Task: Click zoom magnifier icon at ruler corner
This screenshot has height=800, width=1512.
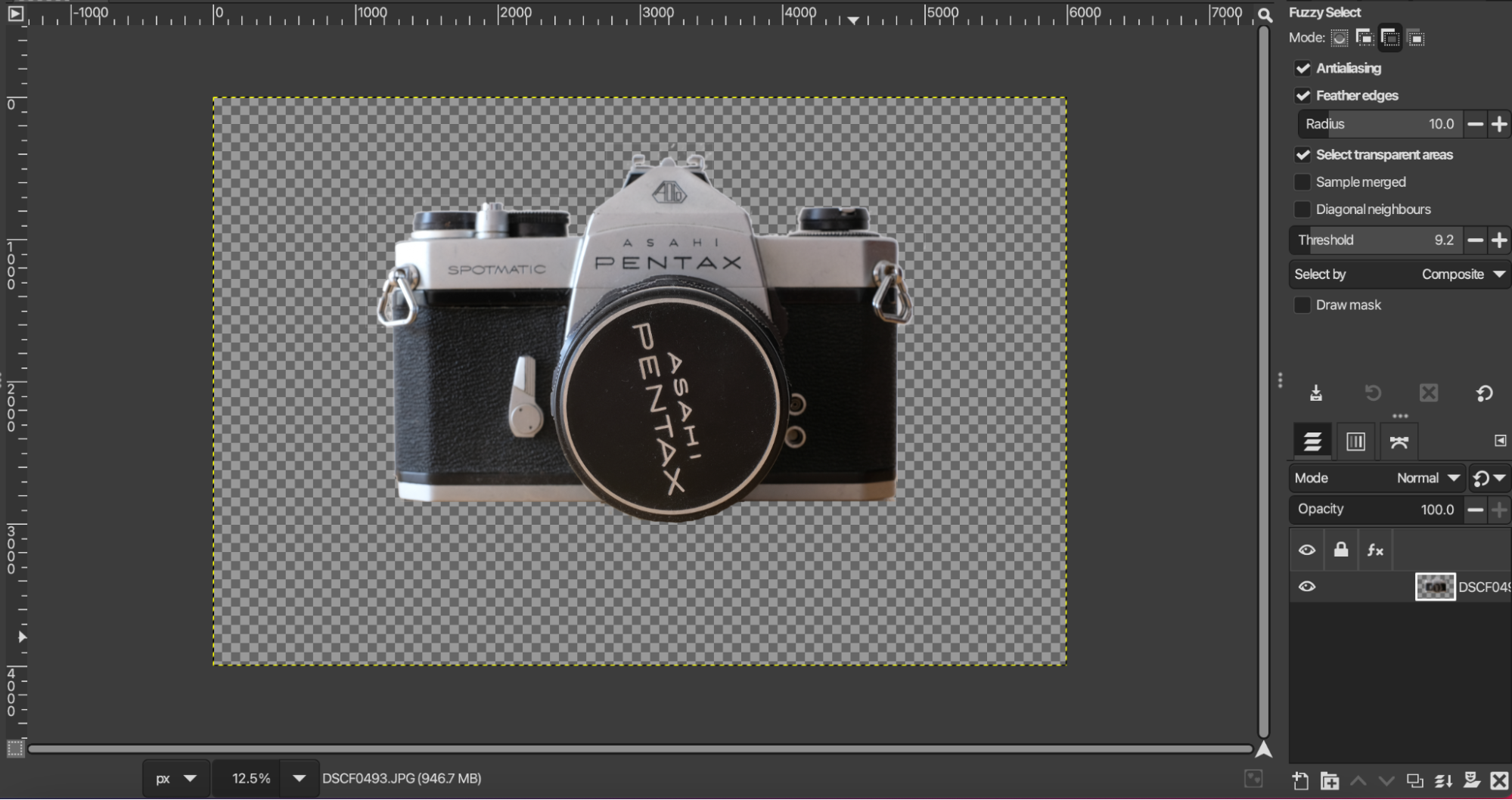Action: (x=1264, y=14)
